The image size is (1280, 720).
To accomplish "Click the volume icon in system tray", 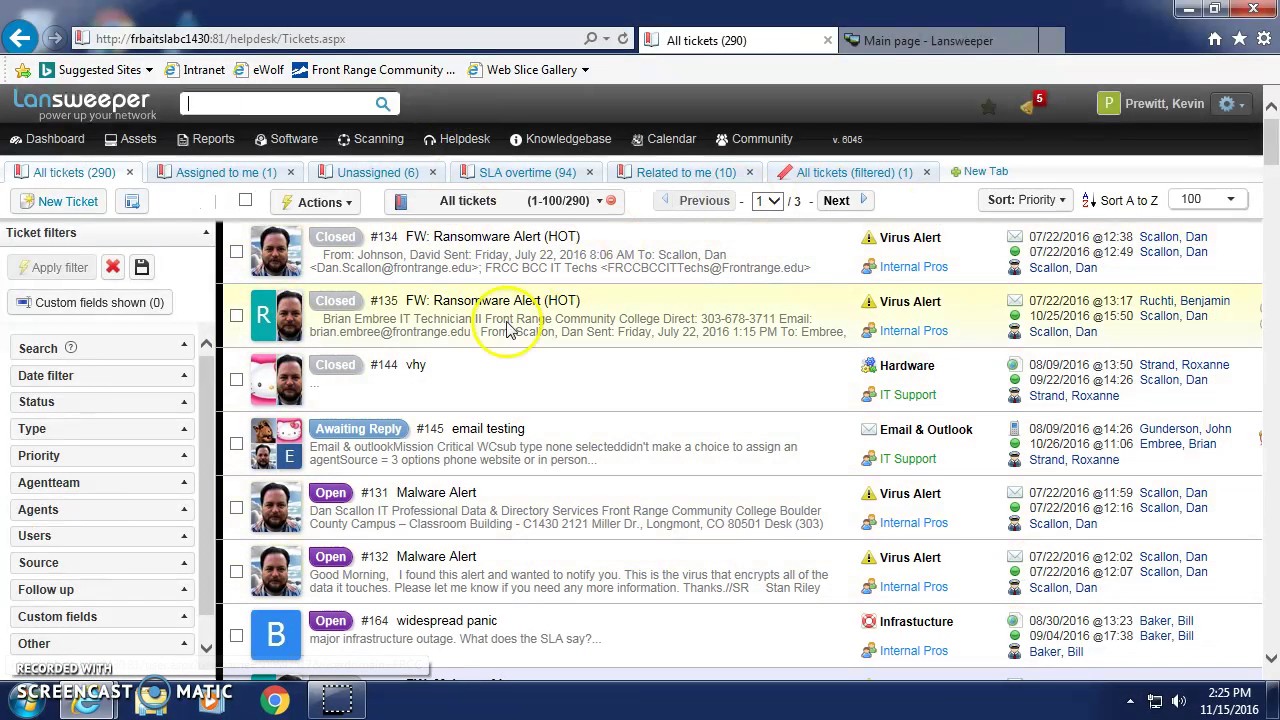I will (x=1179, y=701).
